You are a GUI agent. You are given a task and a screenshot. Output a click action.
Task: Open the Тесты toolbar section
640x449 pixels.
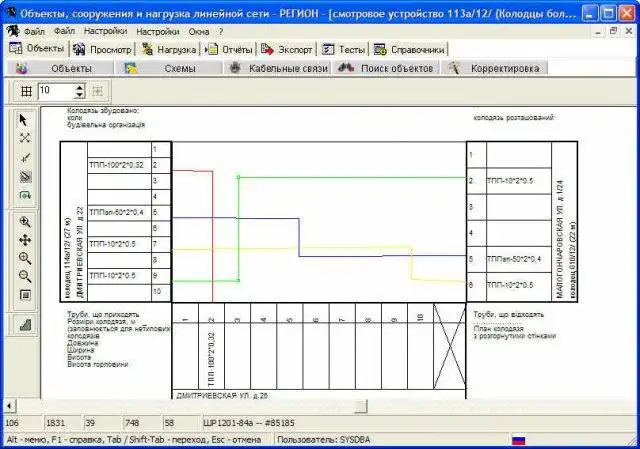point(343,50)
